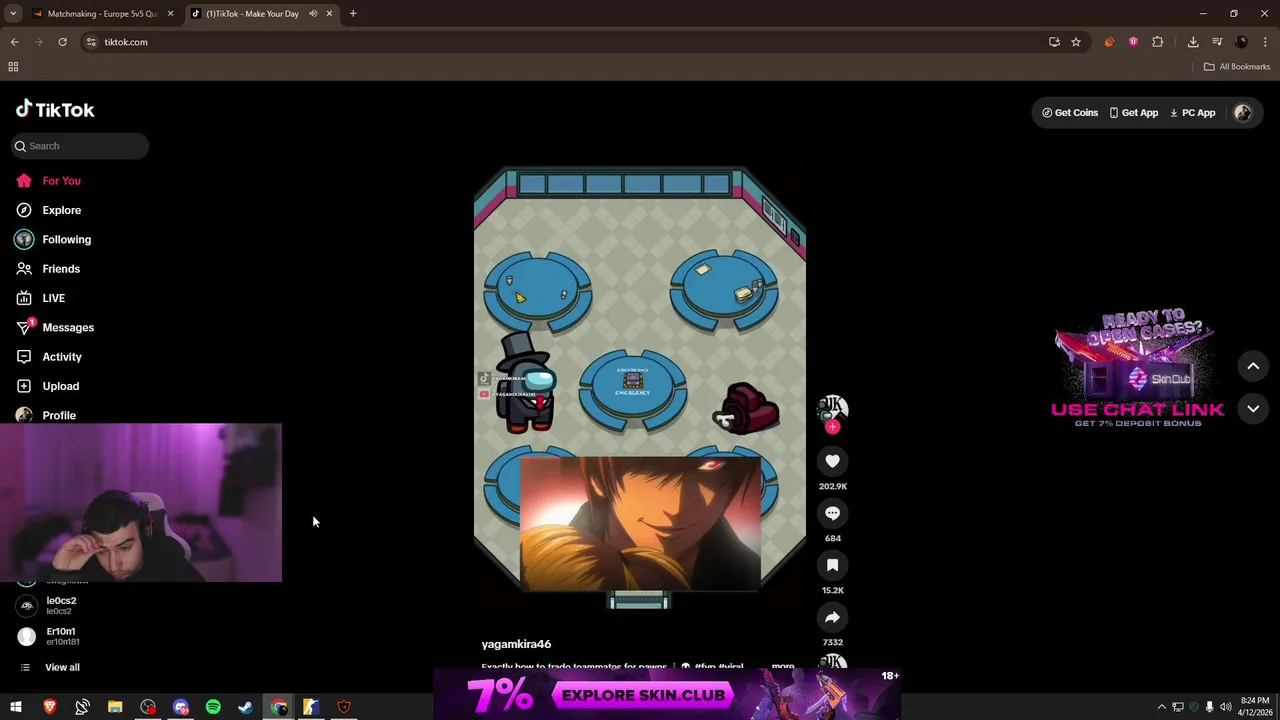Open the apps grid on bookmarks bar
The image size is (1280, 720).
tap(13, 67)
